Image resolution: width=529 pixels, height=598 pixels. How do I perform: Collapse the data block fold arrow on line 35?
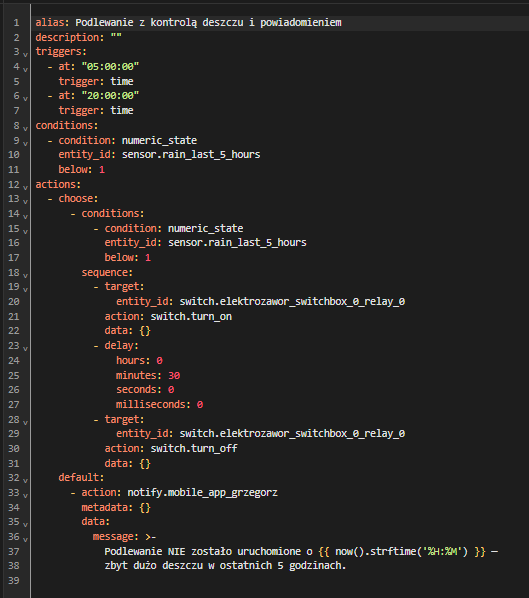tap(25, 525)
